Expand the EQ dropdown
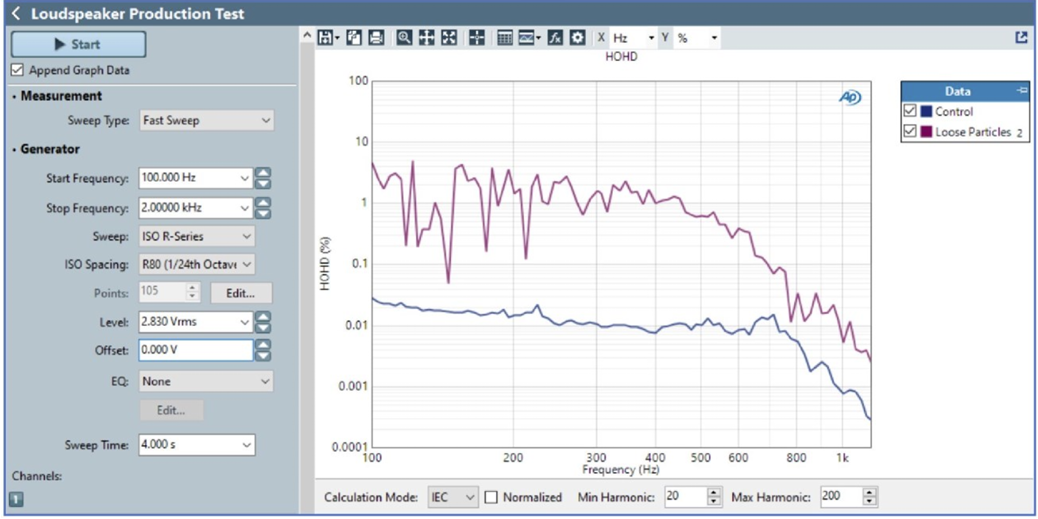 click(206, 381)
